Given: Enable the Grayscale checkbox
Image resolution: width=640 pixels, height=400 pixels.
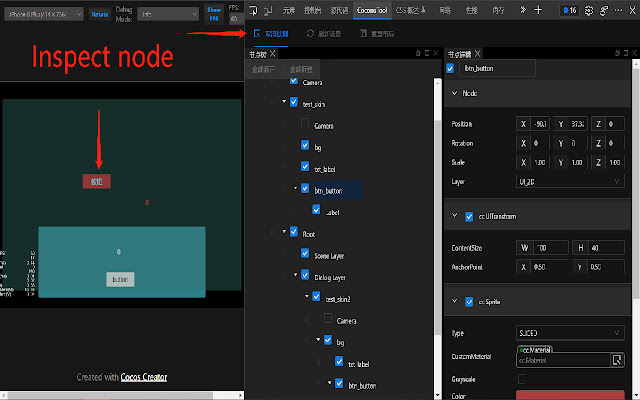Looking at the screenshot, I should 522,379.
